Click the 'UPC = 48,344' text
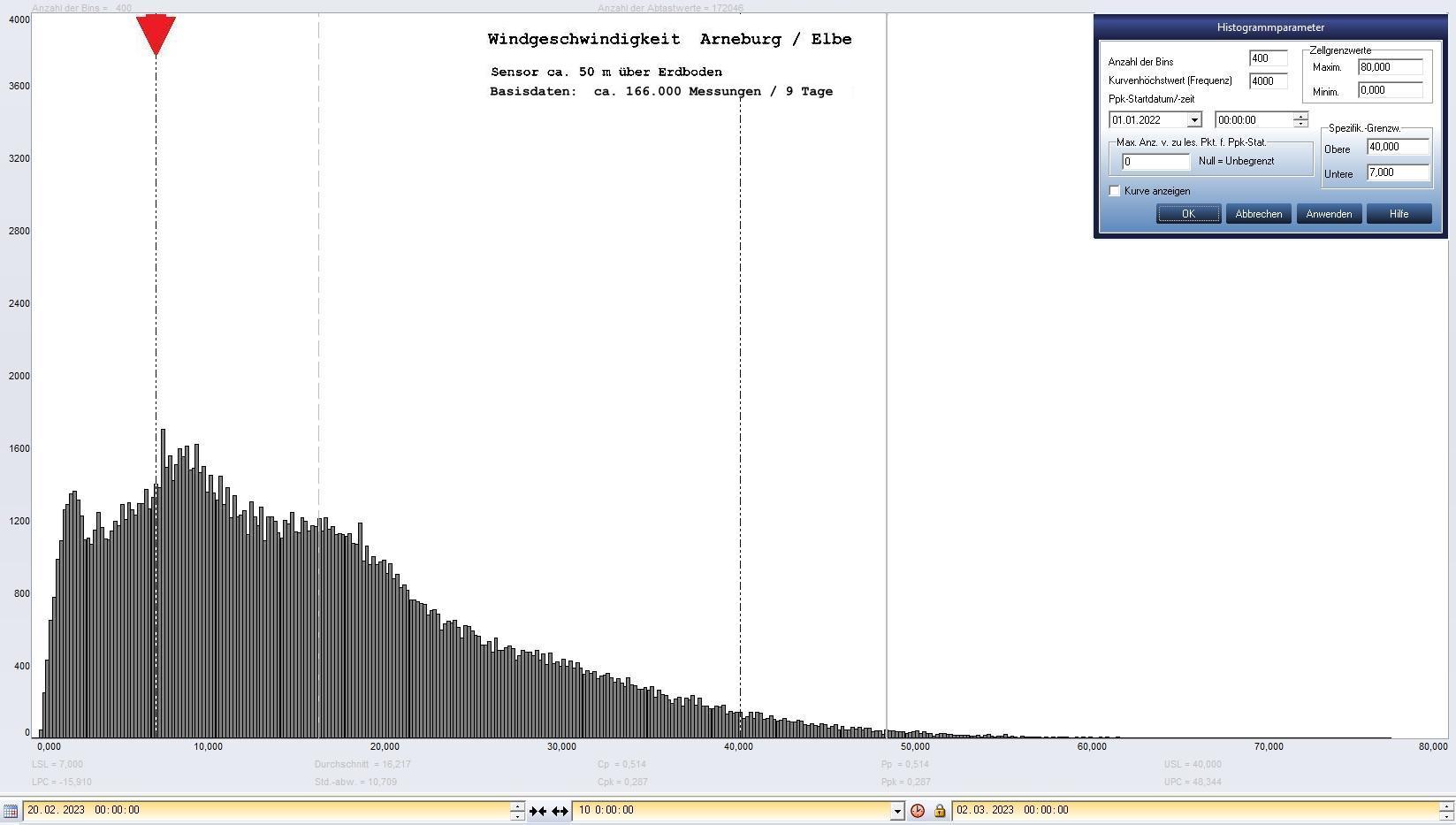 (x=1193, y=783)
